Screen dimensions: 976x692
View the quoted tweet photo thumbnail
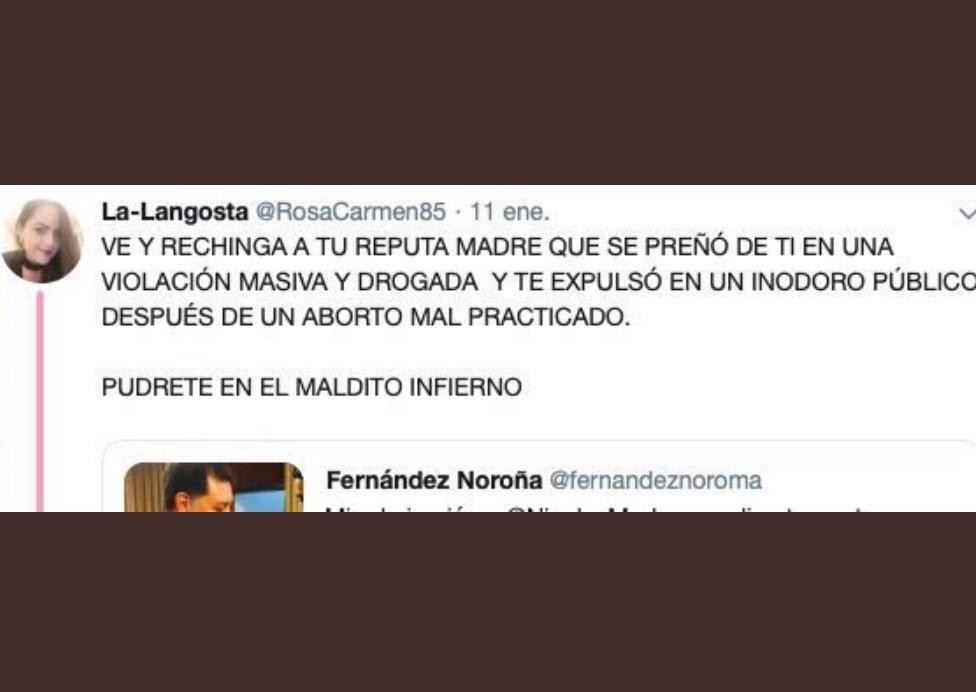pos(214,487)
